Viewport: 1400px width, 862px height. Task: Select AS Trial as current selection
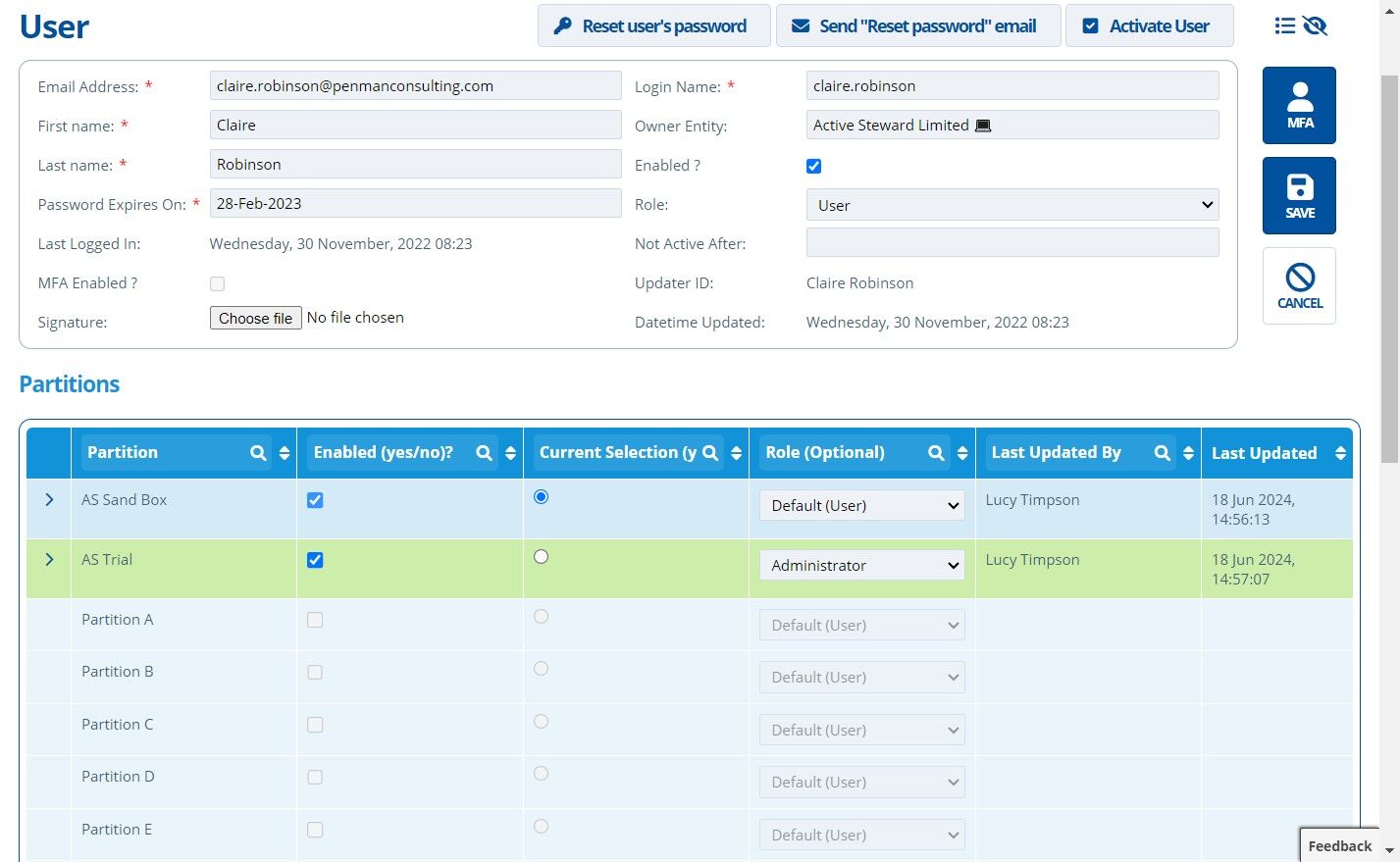pos(541,557)
